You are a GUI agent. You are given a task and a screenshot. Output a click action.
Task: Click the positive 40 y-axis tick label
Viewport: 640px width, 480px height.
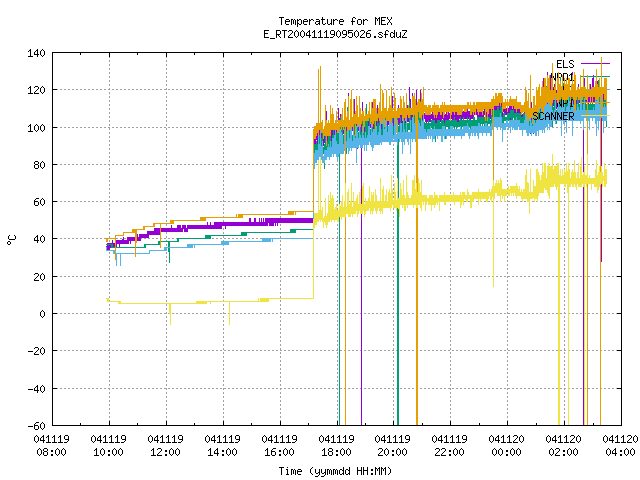click(40, 239)
